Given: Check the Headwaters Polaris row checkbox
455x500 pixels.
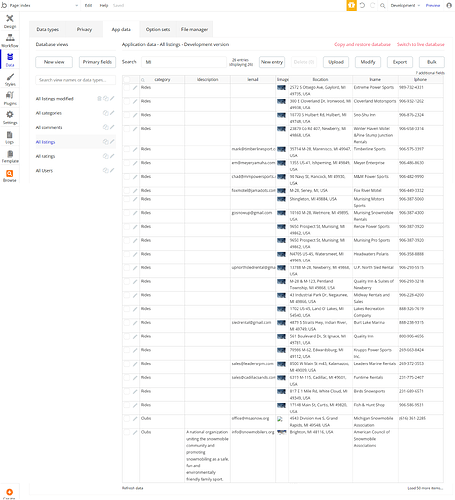Looking at the screenshot, I should pos(127,254).
